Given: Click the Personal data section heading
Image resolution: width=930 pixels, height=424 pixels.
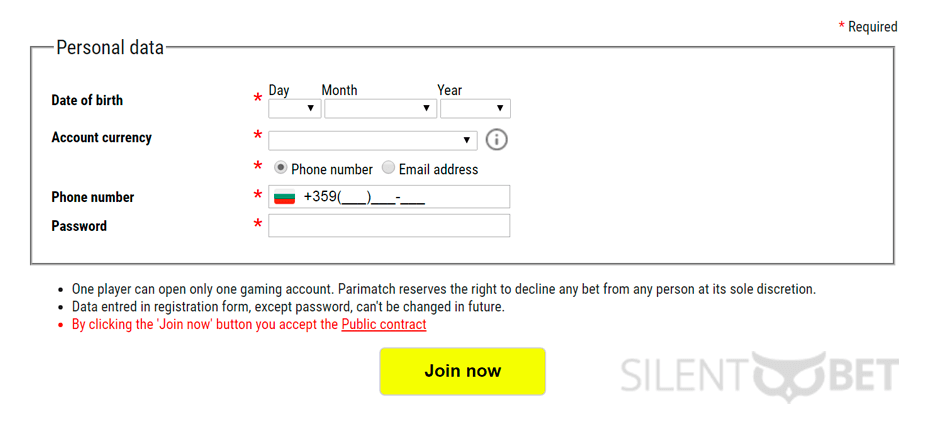Looking at the screenshot, I should pos(110,47).
